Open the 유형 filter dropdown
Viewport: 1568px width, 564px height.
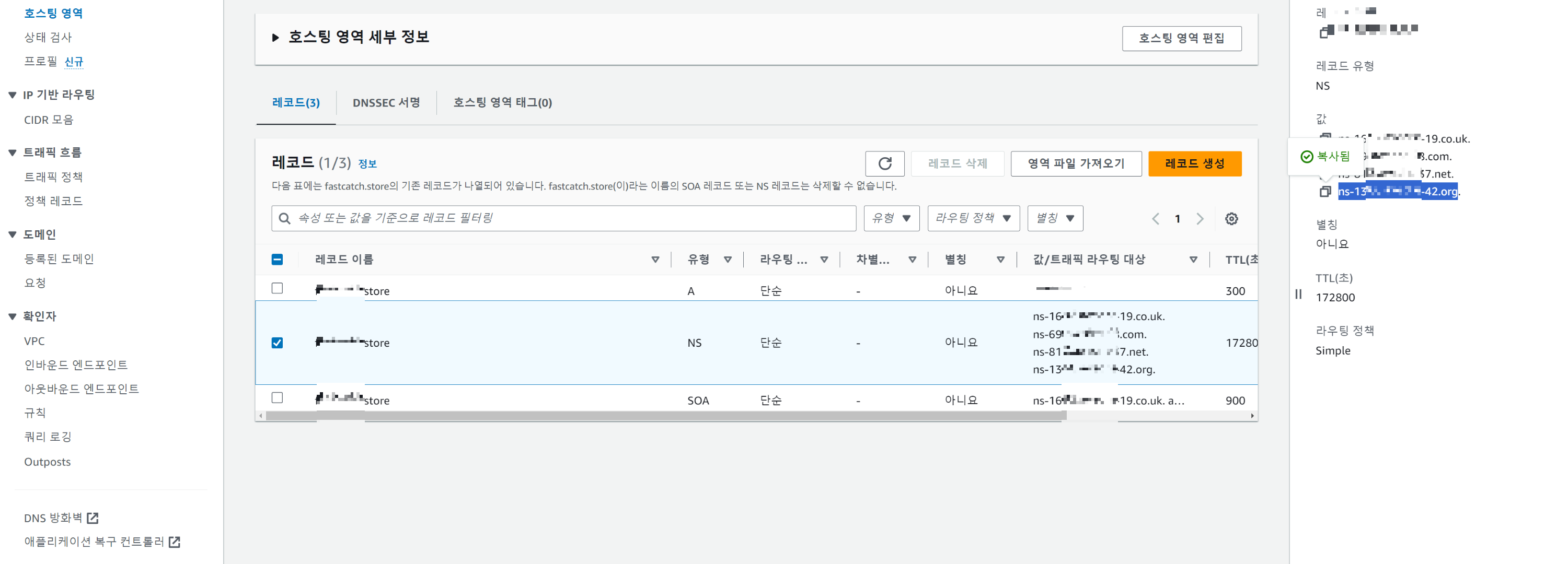point(891,218)
